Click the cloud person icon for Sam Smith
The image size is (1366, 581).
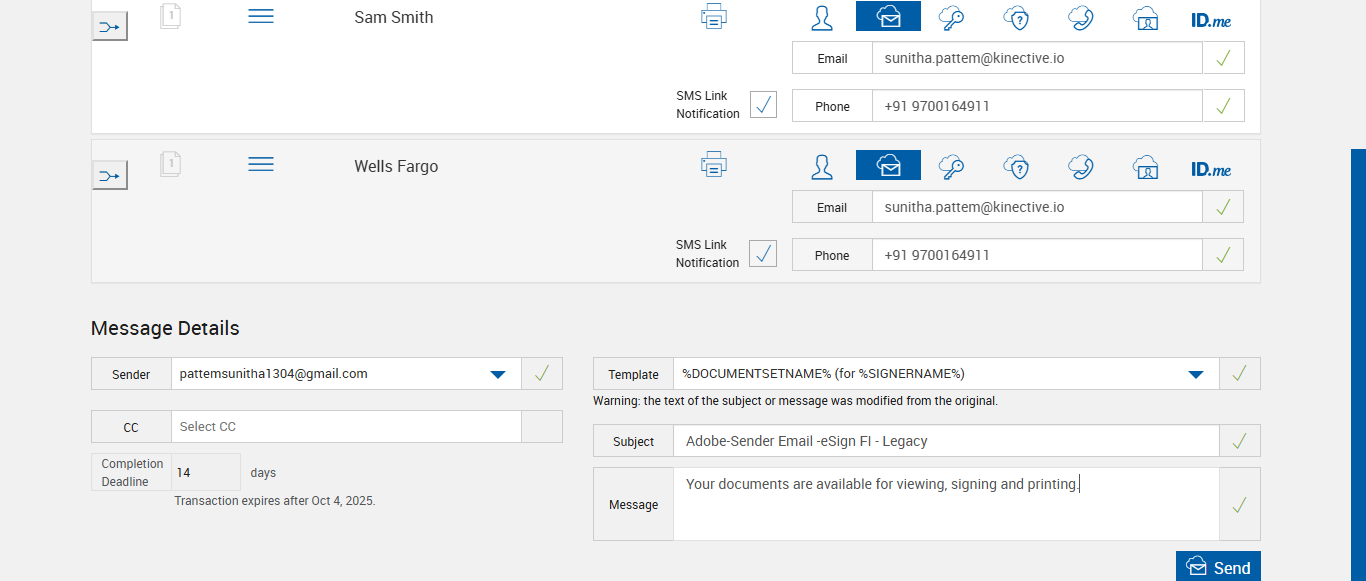click(1145, 18)
